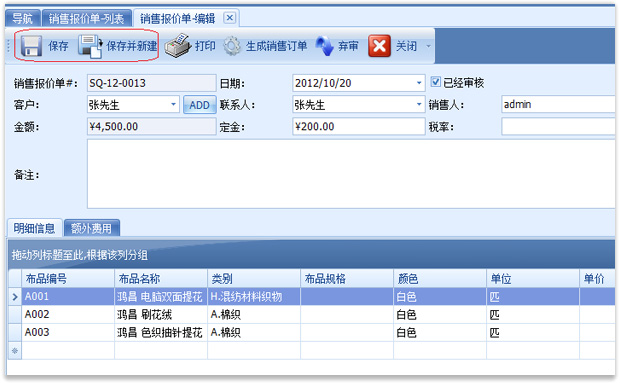Viewport: 620px width, 383px height.
Task: Click the 打印 printer icon
Action: click(x=178, y=46)
